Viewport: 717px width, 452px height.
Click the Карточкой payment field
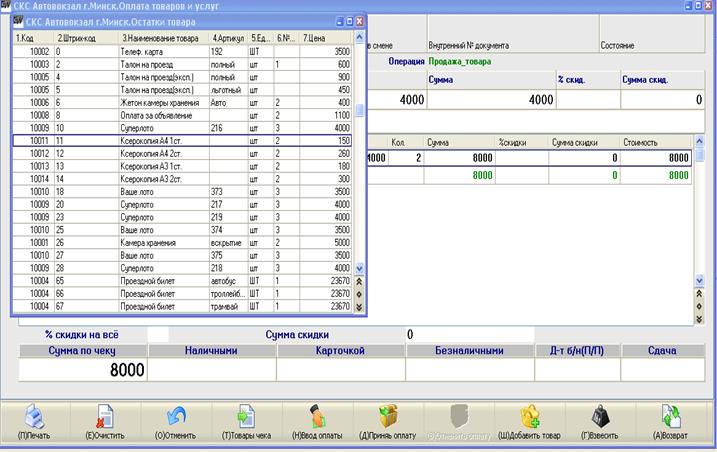click(x=341, y=369)
